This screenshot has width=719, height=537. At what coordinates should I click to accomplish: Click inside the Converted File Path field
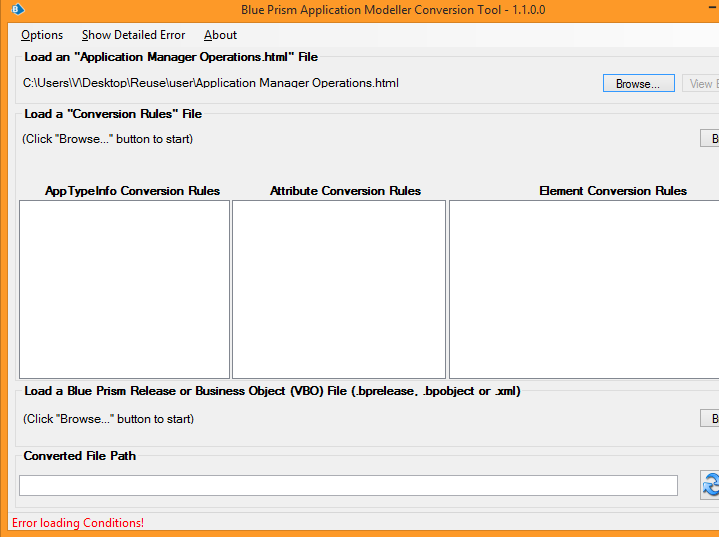pyautogui.click(x=348, y=485)
